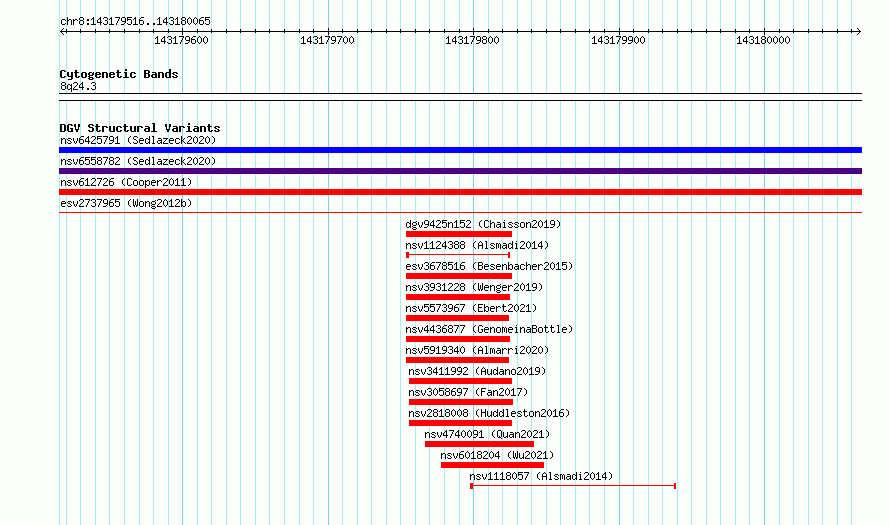Click the nsv4740091 red bar
Image resolution: width=890 pixels, height=525 pixels.
480,444
